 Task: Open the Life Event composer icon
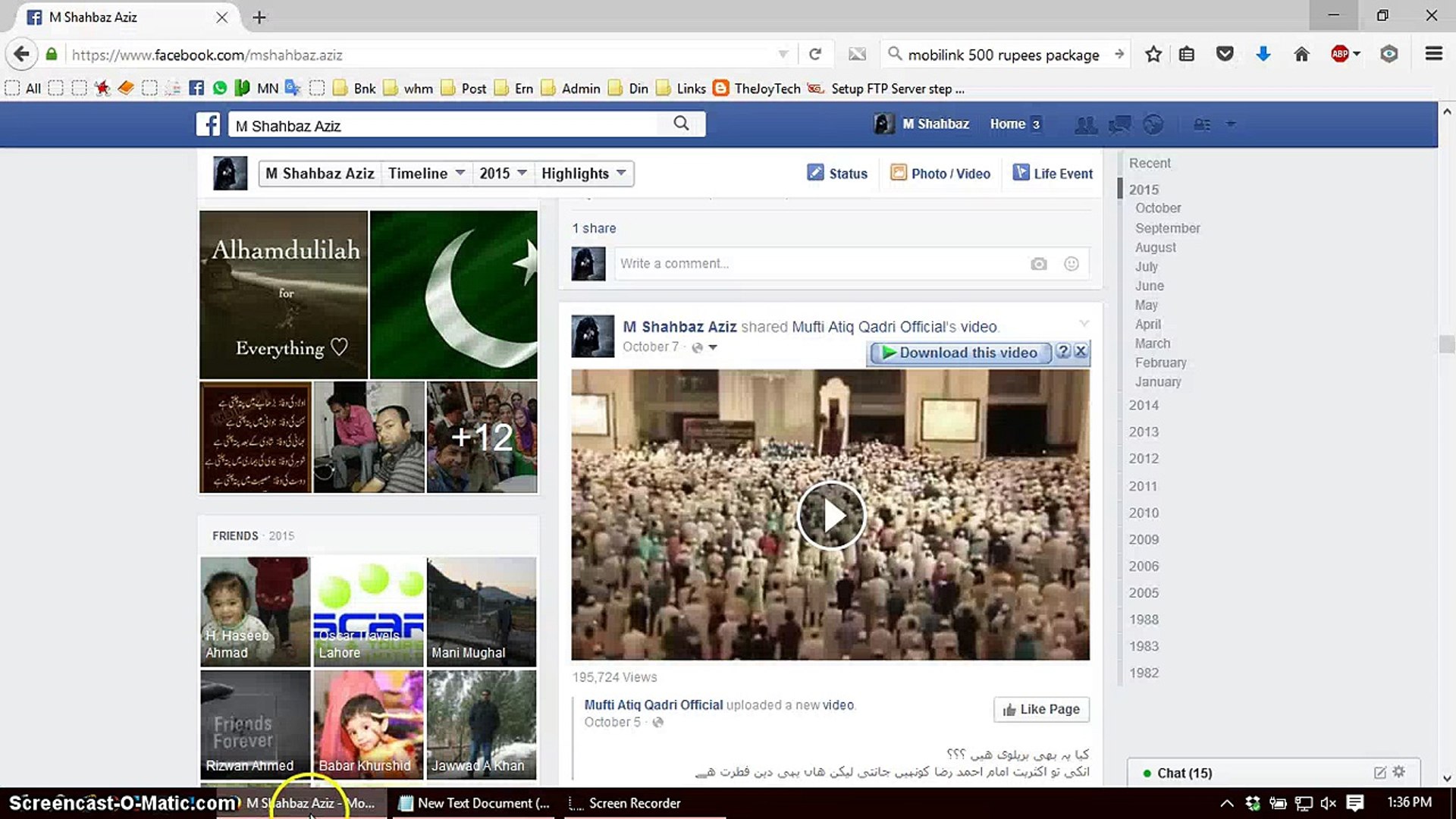(x=1021, y=173)
